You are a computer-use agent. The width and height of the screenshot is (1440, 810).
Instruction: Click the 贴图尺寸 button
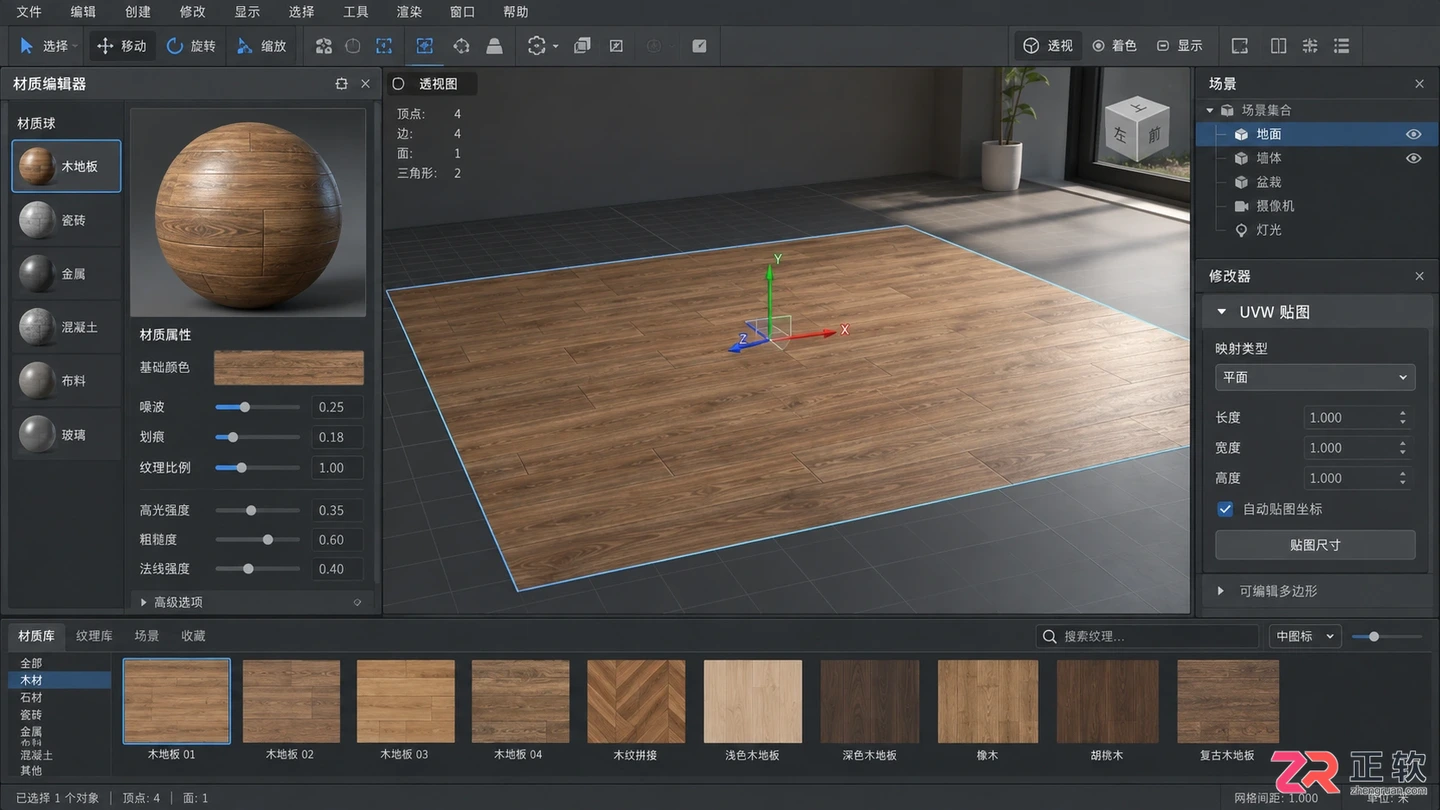pos(1315,545)
